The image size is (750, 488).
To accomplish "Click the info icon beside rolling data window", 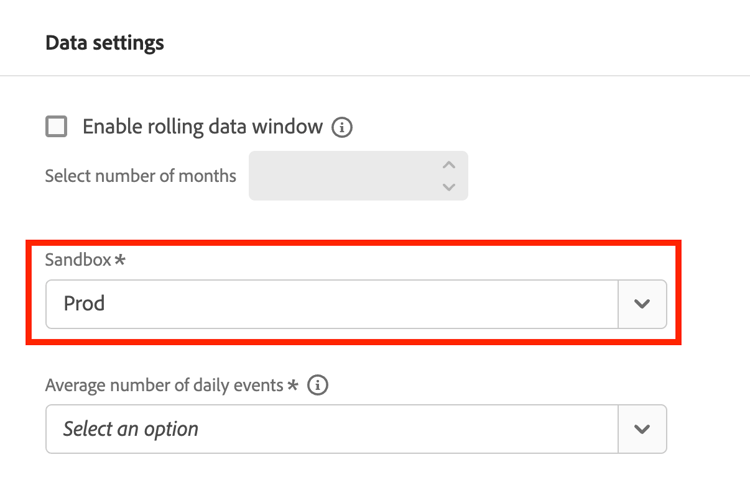I will click(342, 128).
